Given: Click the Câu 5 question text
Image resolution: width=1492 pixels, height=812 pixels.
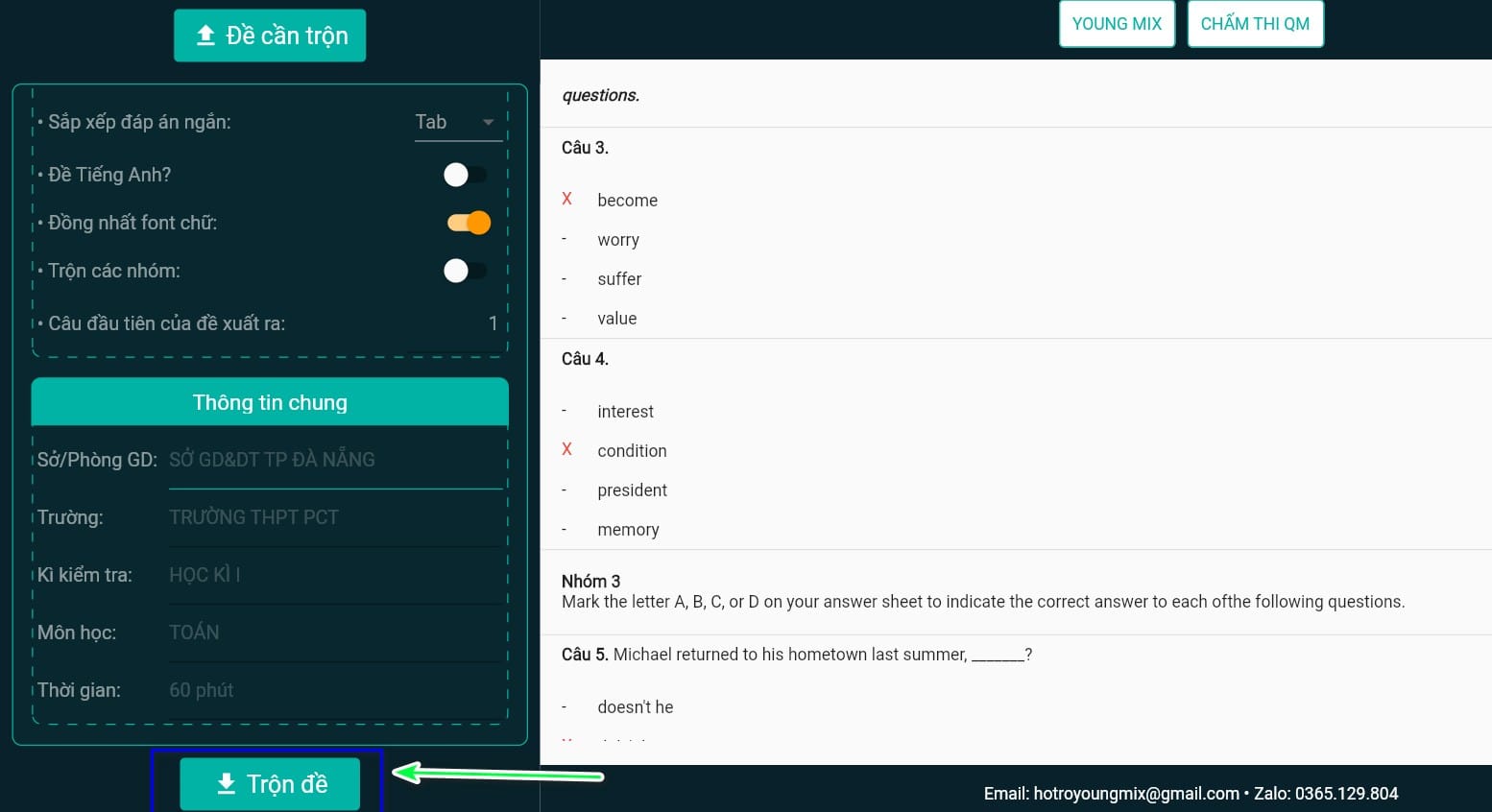Looking at the screenshot, I should tap(823, 655).
